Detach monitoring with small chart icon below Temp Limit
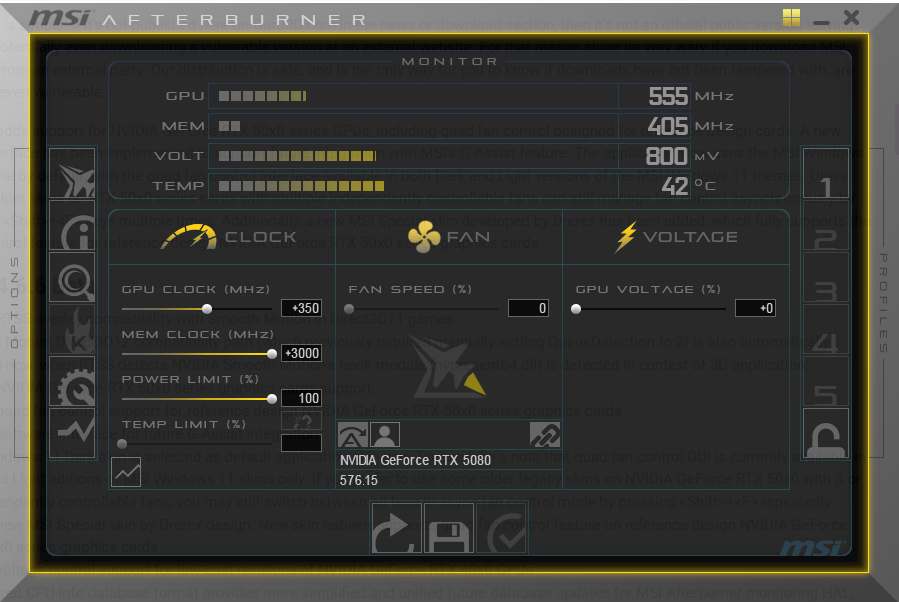Screen dimensions: 899x602 126,472
